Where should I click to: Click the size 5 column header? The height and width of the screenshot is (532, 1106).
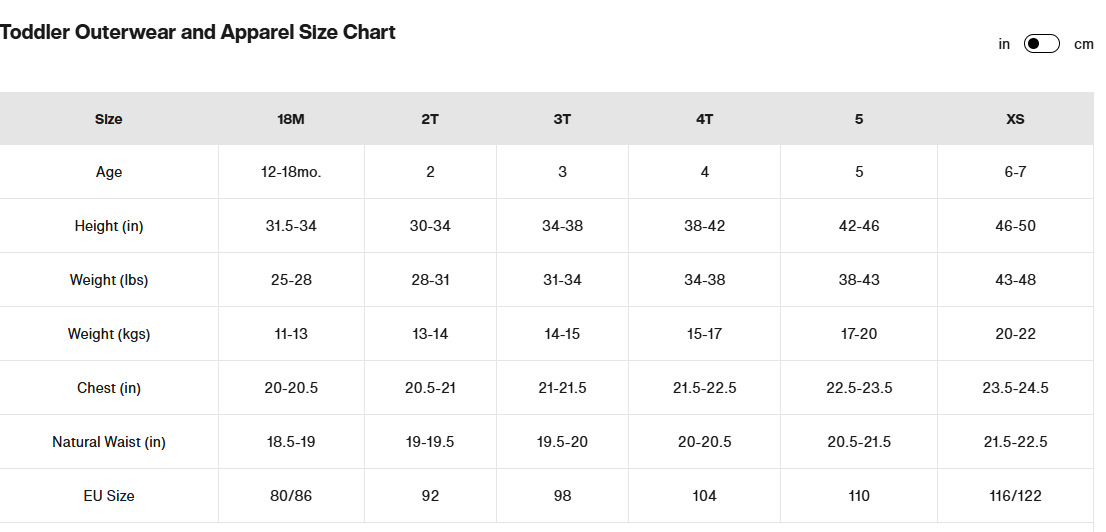click(858, 119)
